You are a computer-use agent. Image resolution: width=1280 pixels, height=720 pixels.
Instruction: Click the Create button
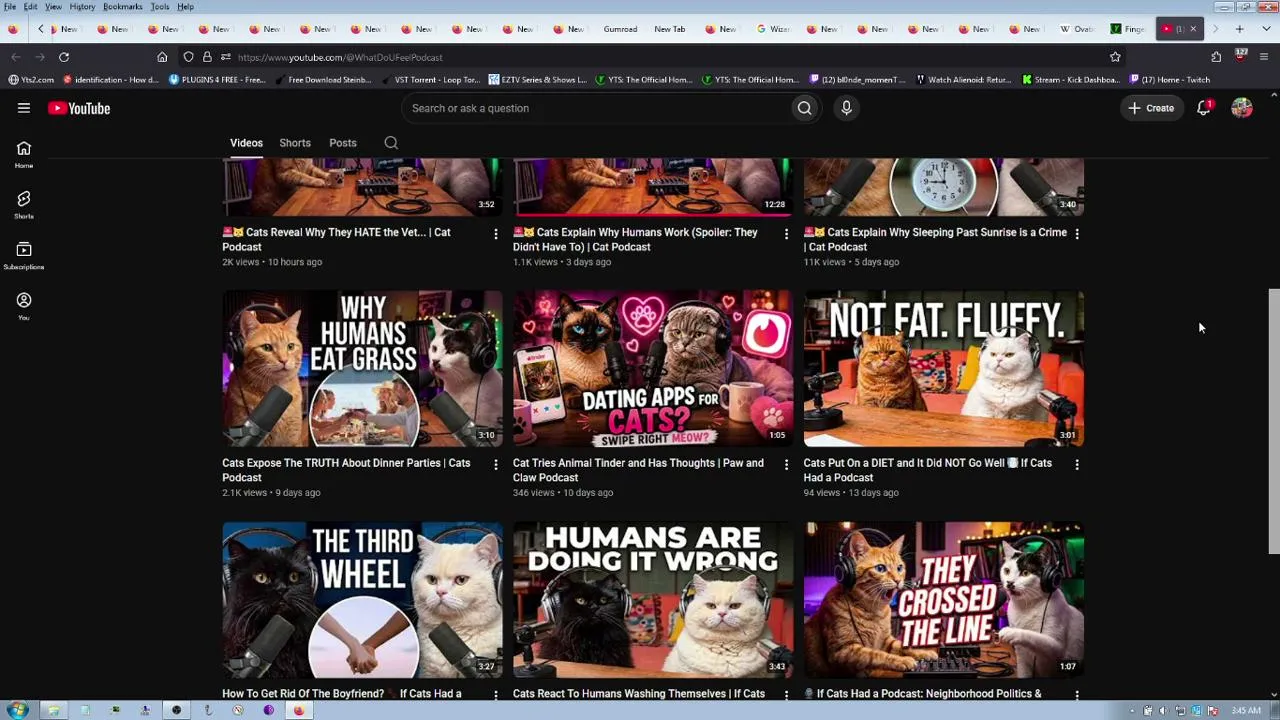click(x=1151, y=108)
